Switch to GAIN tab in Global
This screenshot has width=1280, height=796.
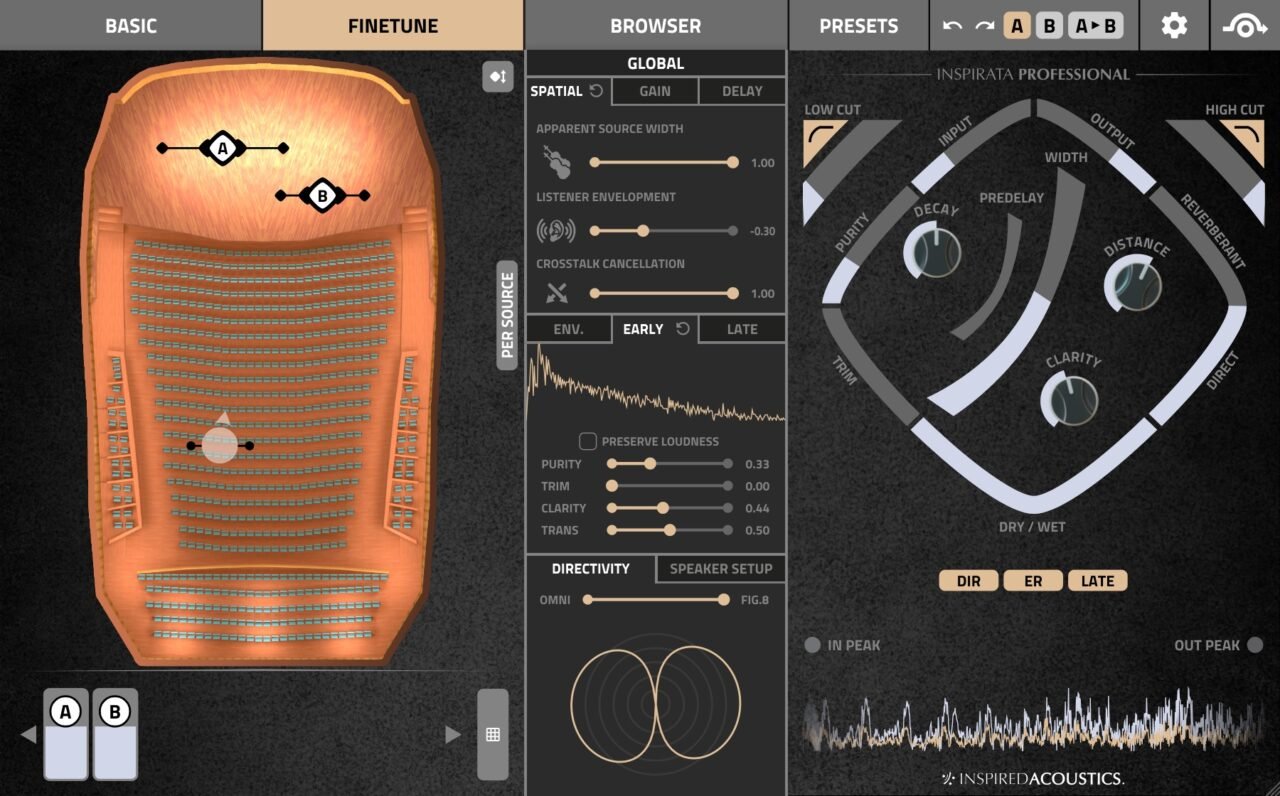(x=654, y=91)
